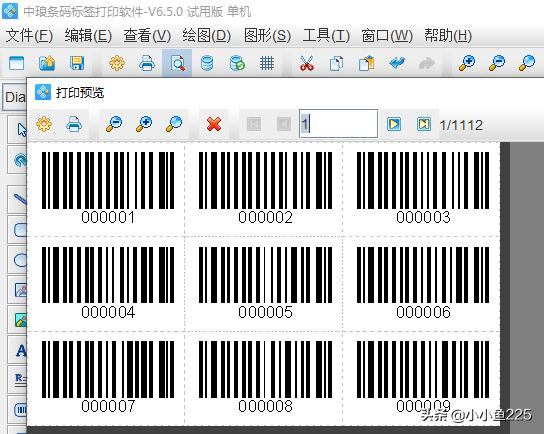
Task: Close preview with the red X icon
Action: pos(214,124)
